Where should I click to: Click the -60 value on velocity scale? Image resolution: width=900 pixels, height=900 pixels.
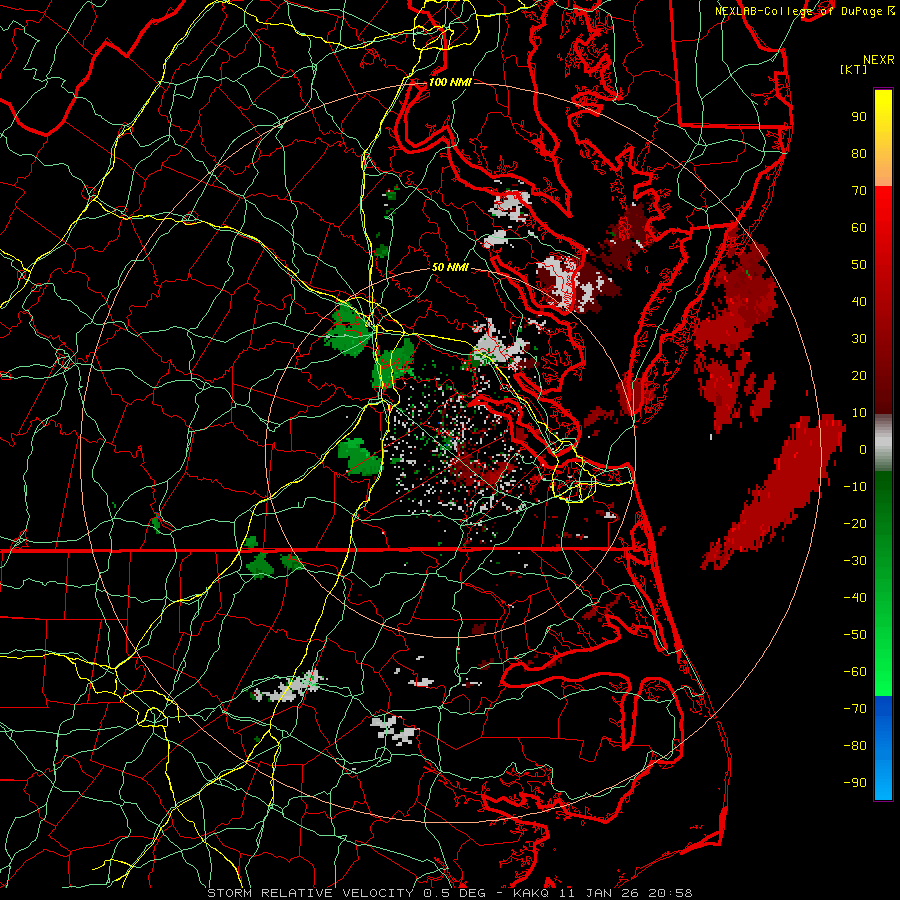pyautogui.click(x=855, y=672)
